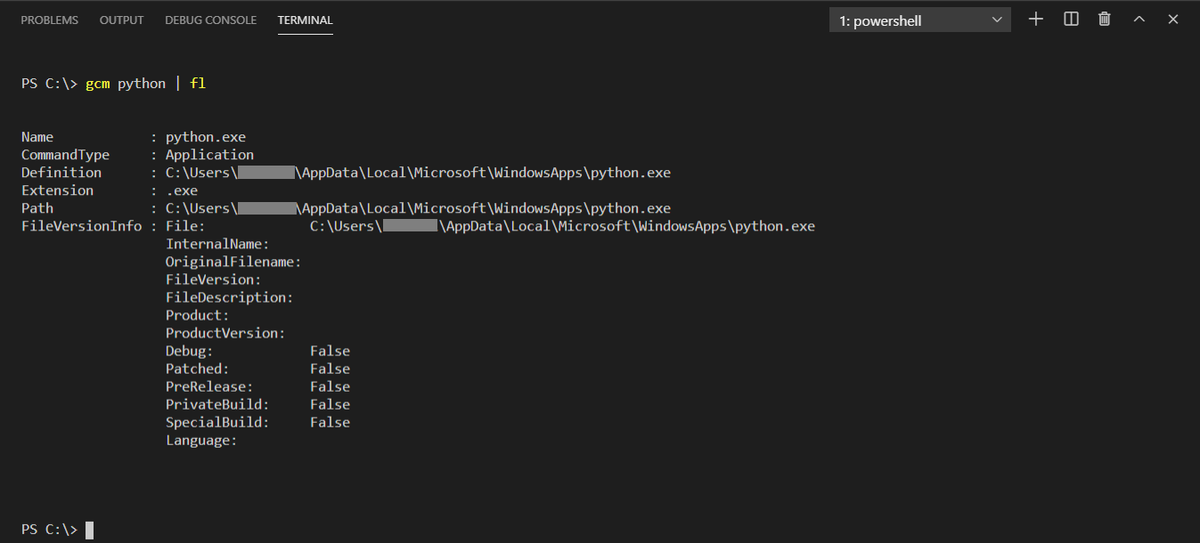Viewport: 1200px width, 543px height.
Task: Click the CommandType value 'Application'
Action: click(210, 155)
